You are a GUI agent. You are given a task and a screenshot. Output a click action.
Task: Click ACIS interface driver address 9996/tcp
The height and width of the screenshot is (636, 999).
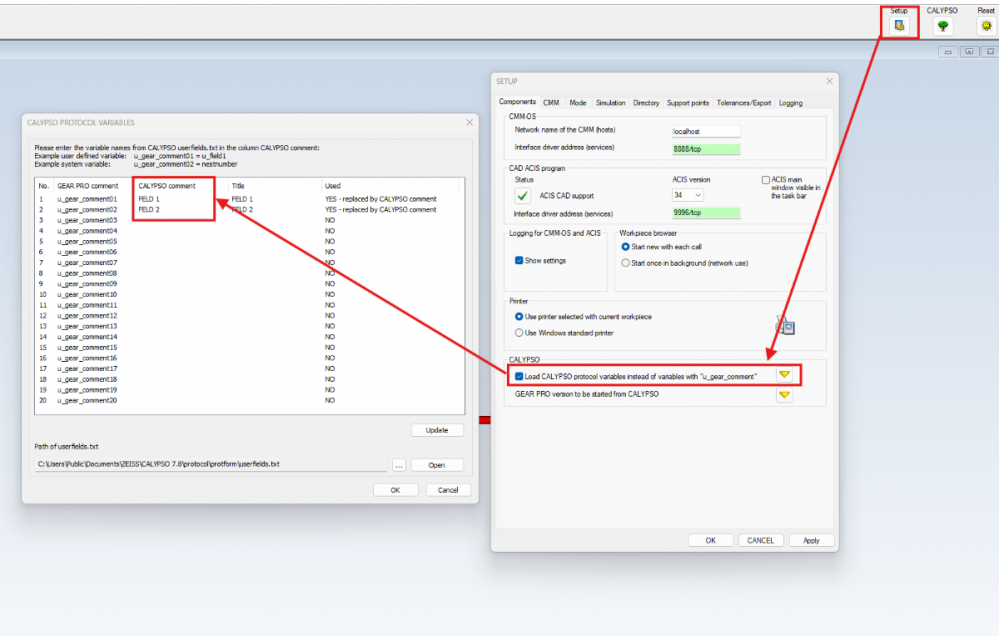[x=706, y=213]
